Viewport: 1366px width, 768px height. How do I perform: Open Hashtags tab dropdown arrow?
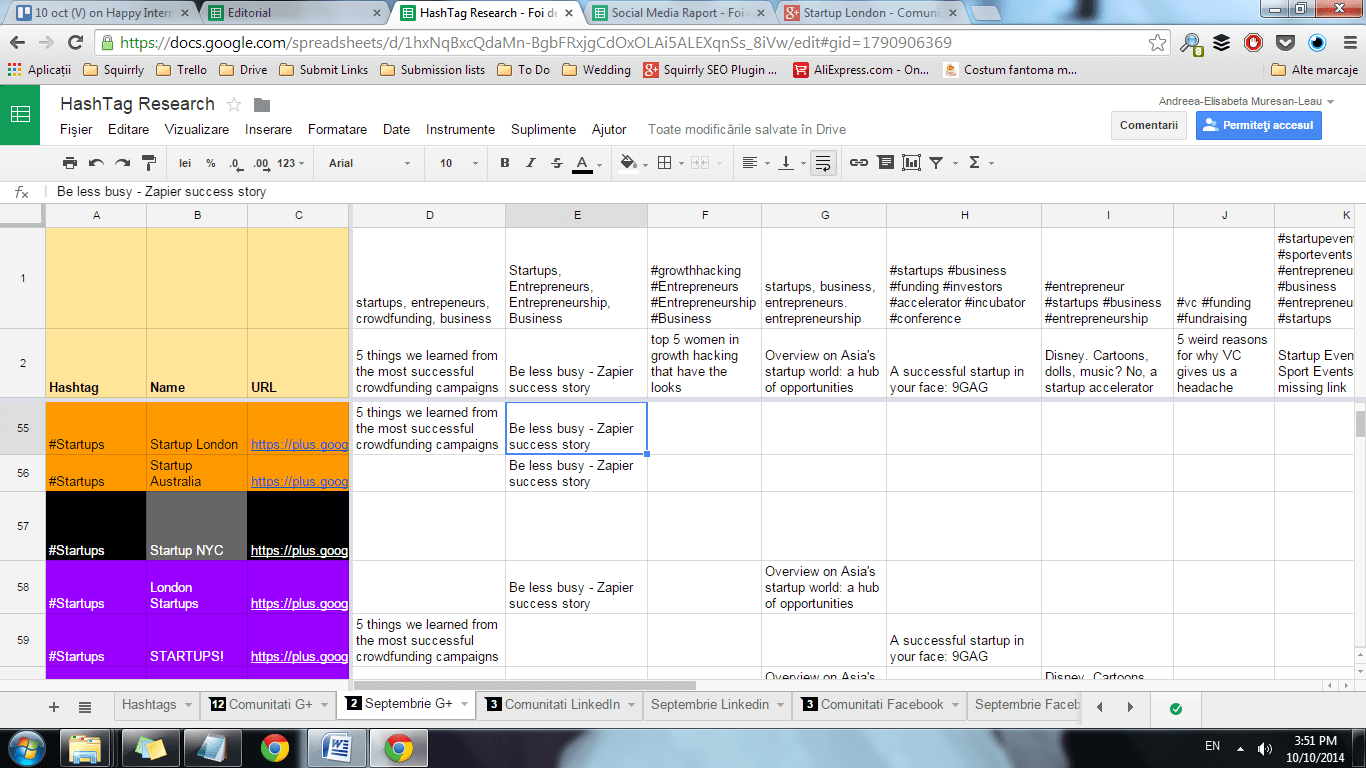tap(187, 705)
